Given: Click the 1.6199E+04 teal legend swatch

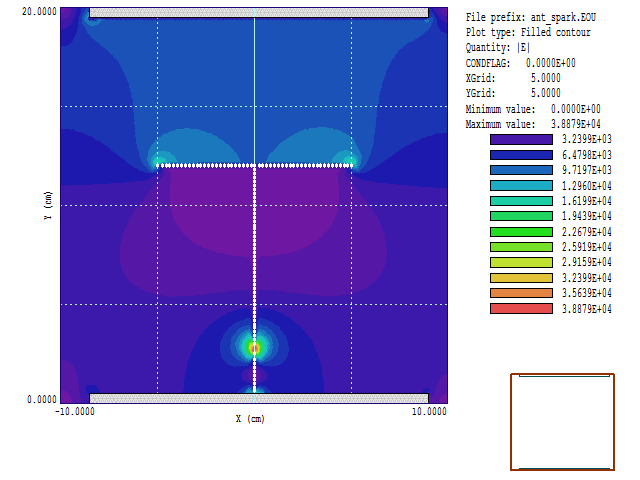Looking at the screenshot, I should click(x=521, y=201).
